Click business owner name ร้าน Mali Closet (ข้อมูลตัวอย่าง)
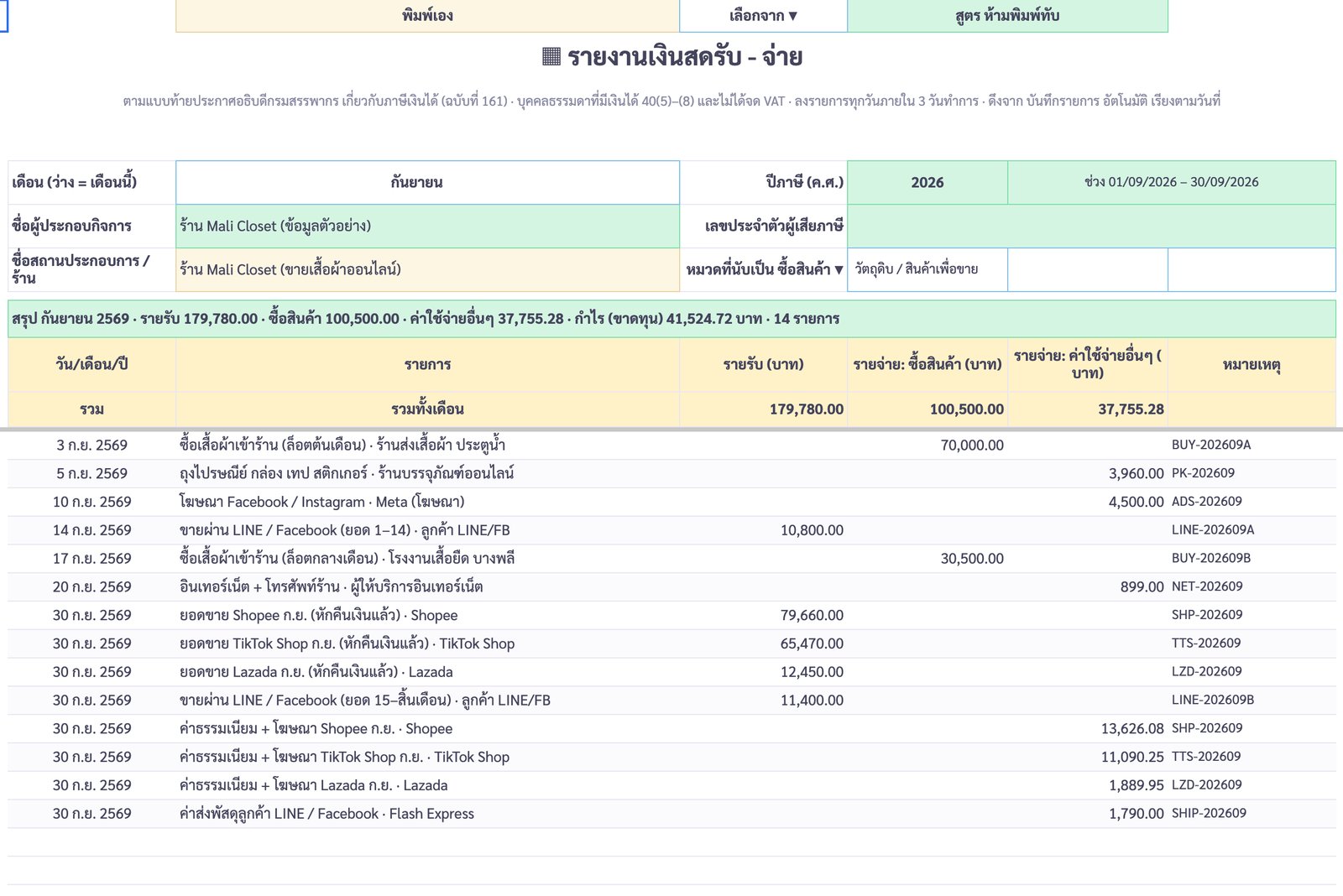Viewport: 1343px width, 896px height. point(427,226)
